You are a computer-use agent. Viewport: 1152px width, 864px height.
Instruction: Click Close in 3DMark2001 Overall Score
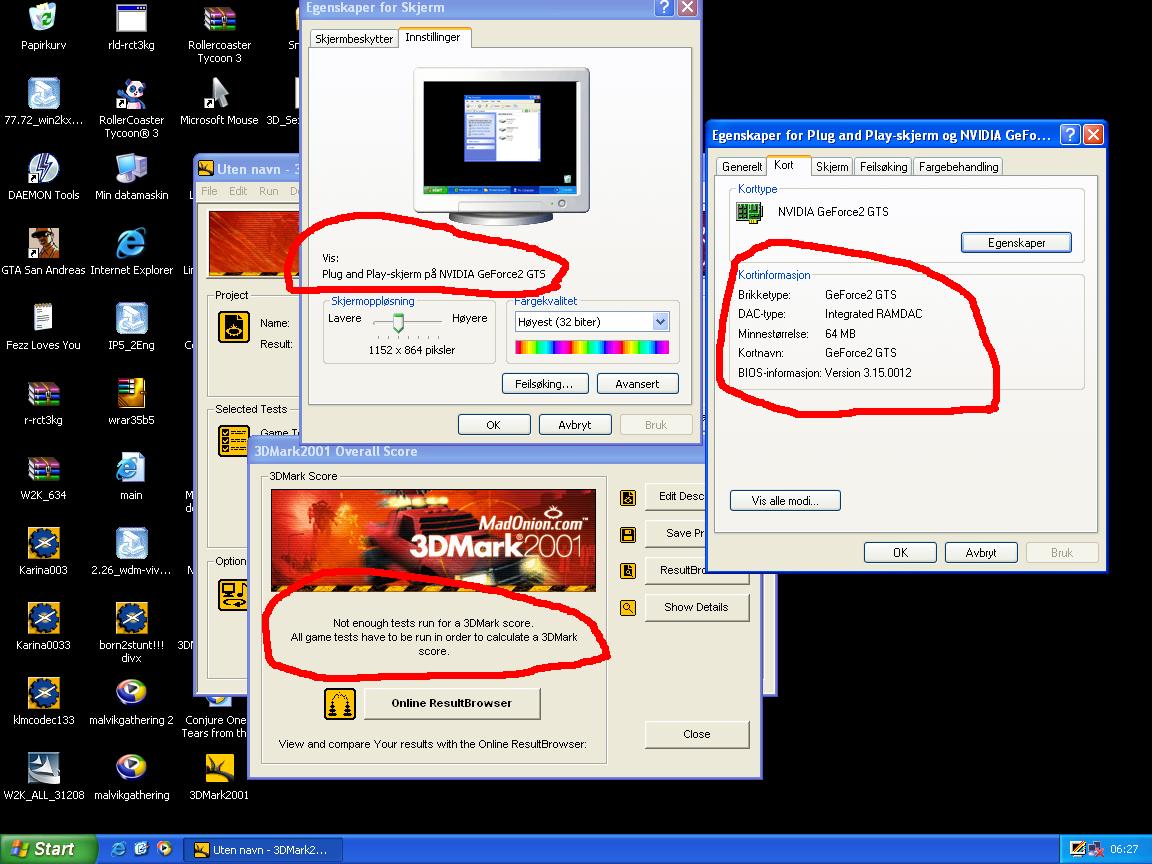pos(696,734)
